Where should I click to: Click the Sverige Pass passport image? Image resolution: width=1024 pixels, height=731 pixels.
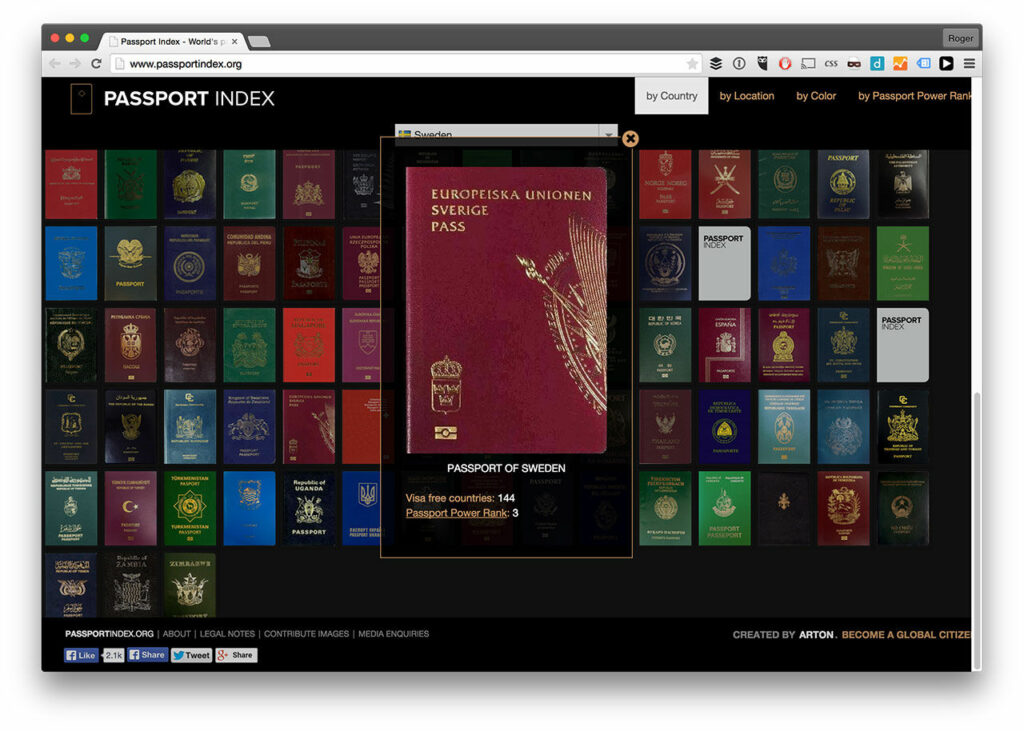(506, 310)
